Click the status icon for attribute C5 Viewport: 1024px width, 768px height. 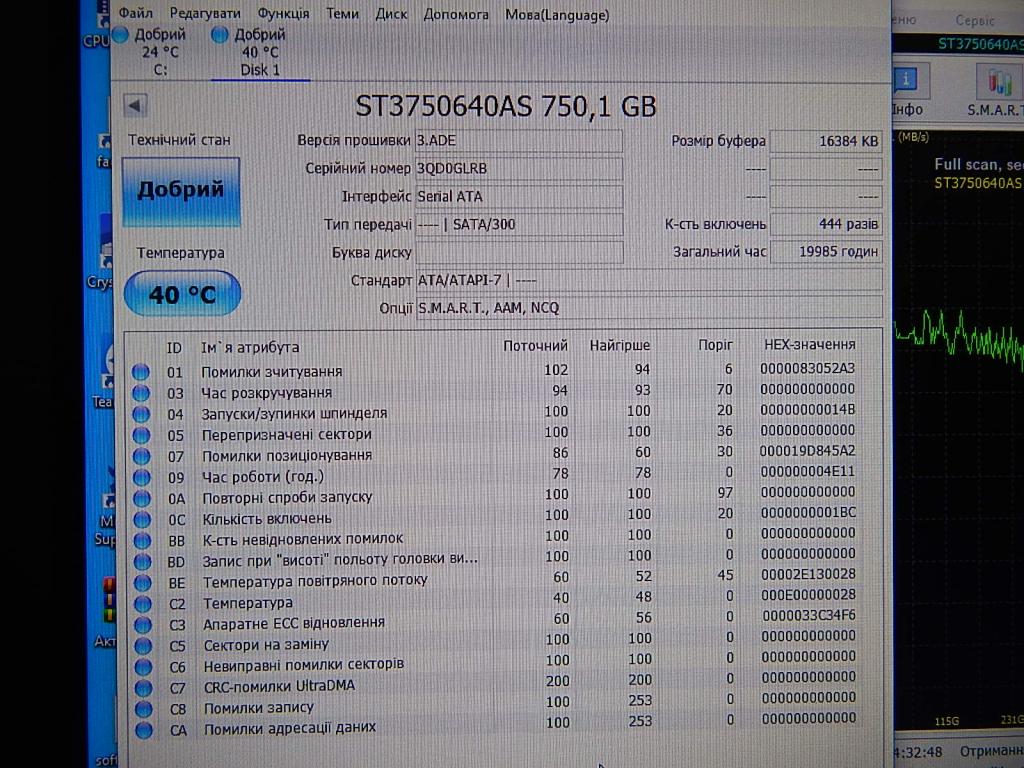[142, 646]
